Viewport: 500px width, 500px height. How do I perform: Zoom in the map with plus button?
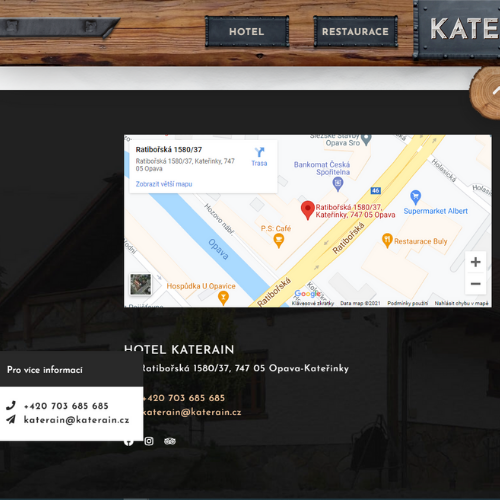475,262
